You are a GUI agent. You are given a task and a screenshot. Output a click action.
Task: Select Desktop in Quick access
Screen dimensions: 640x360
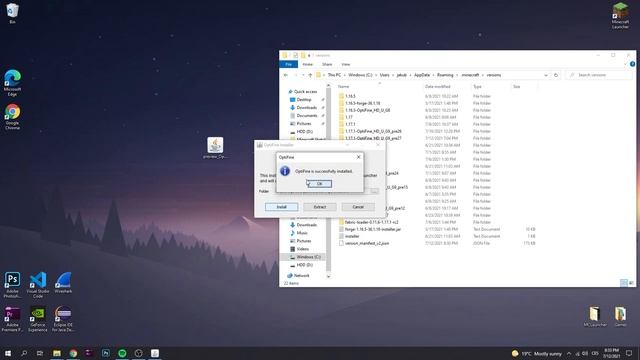304,100
